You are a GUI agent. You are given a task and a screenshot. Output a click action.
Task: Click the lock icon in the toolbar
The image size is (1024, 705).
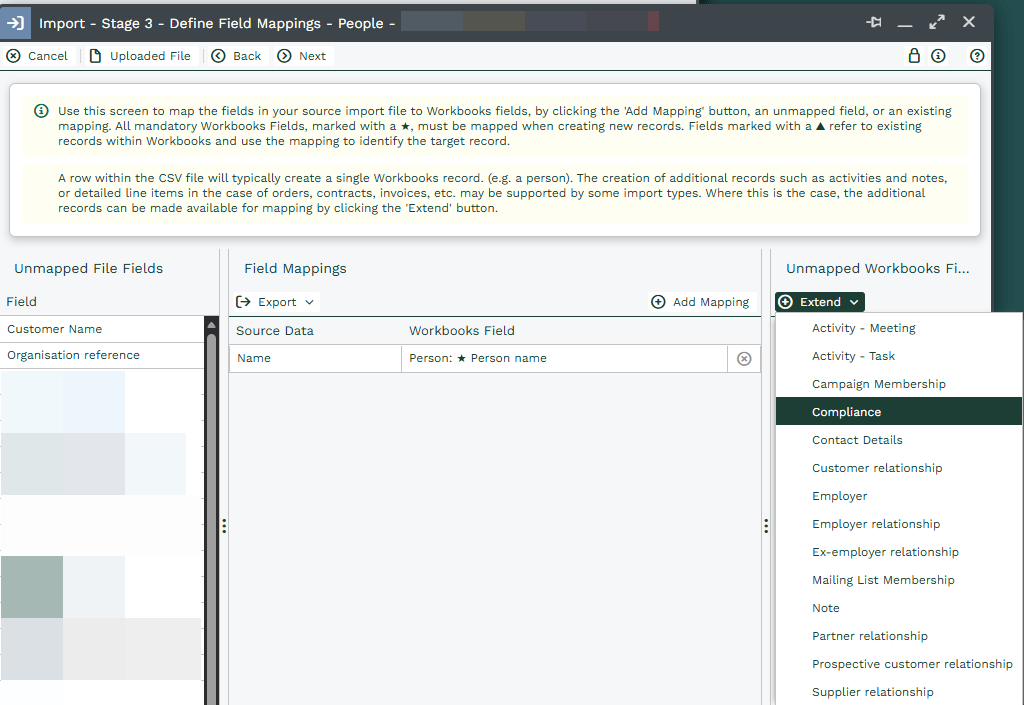(x=913, y=56)
